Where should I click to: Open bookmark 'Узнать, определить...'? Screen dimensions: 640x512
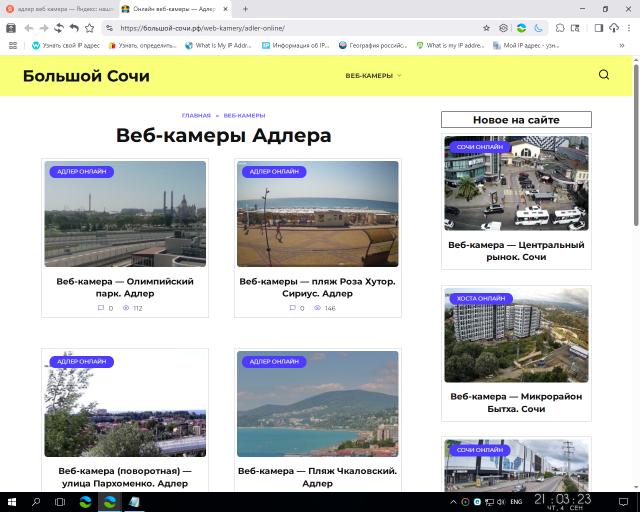click(142, 45)
